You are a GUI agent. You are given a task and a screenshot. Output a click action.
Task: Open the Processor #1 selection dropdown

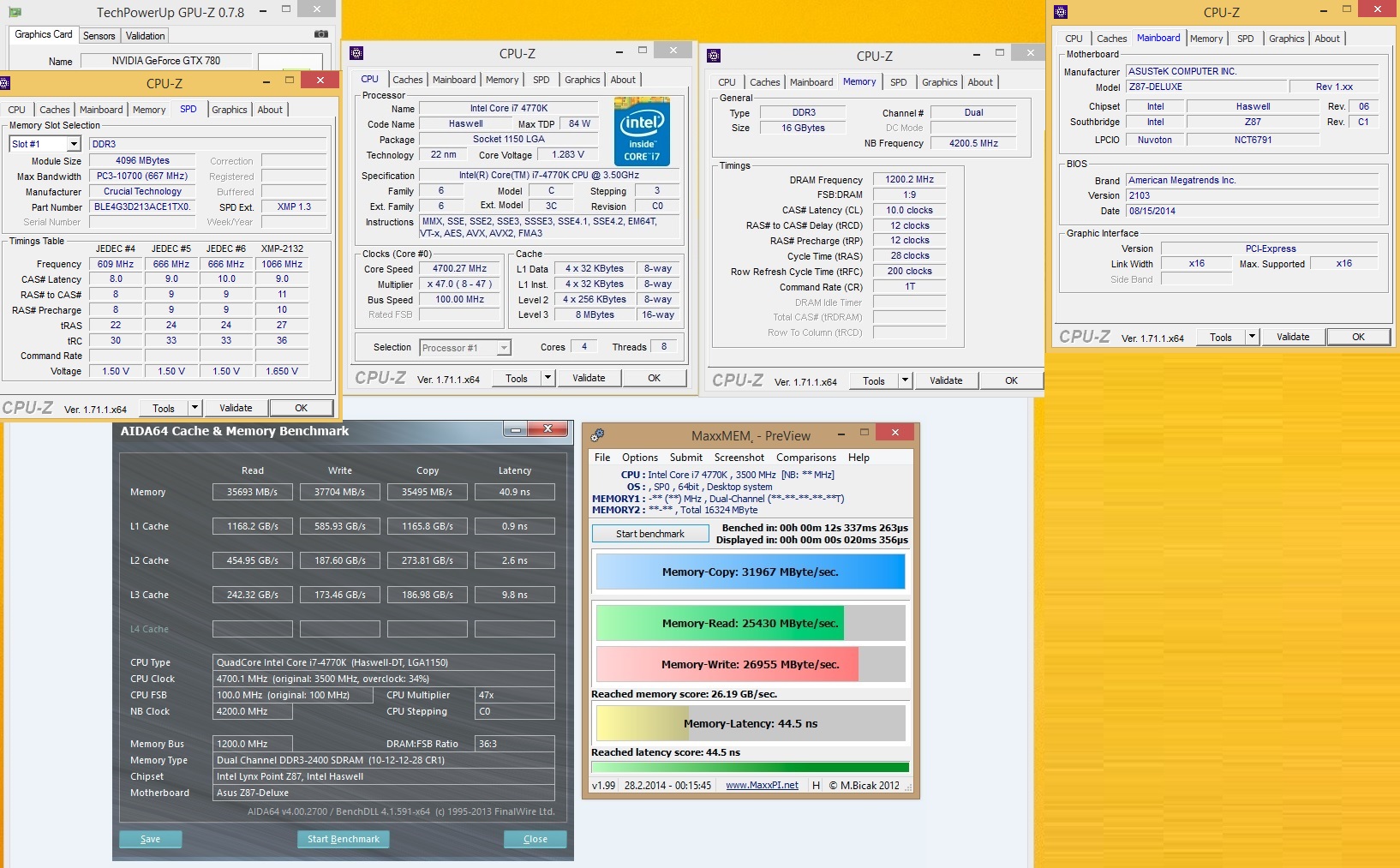click(504, 348)
